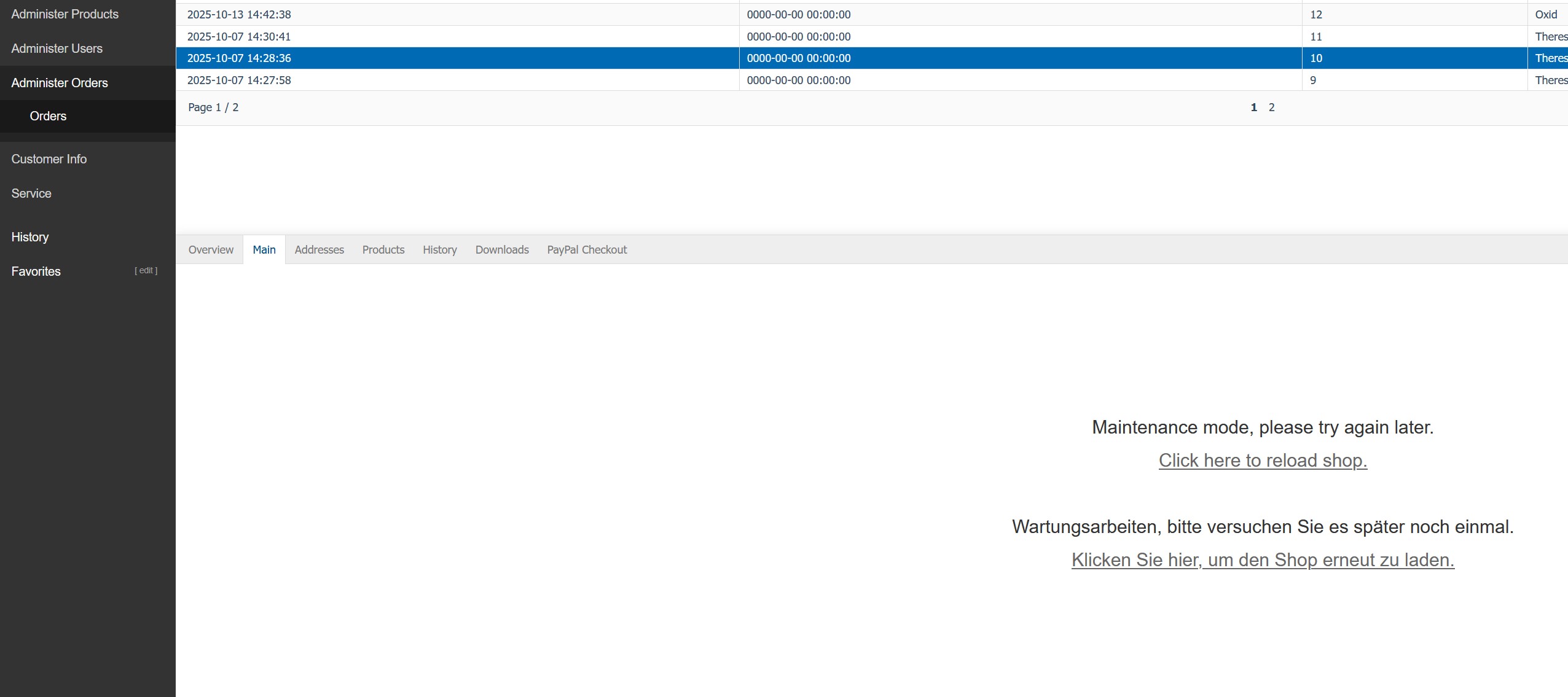Open the order History tab
The height and width of the screenshot is (697, 1568).
click(439, 250)
